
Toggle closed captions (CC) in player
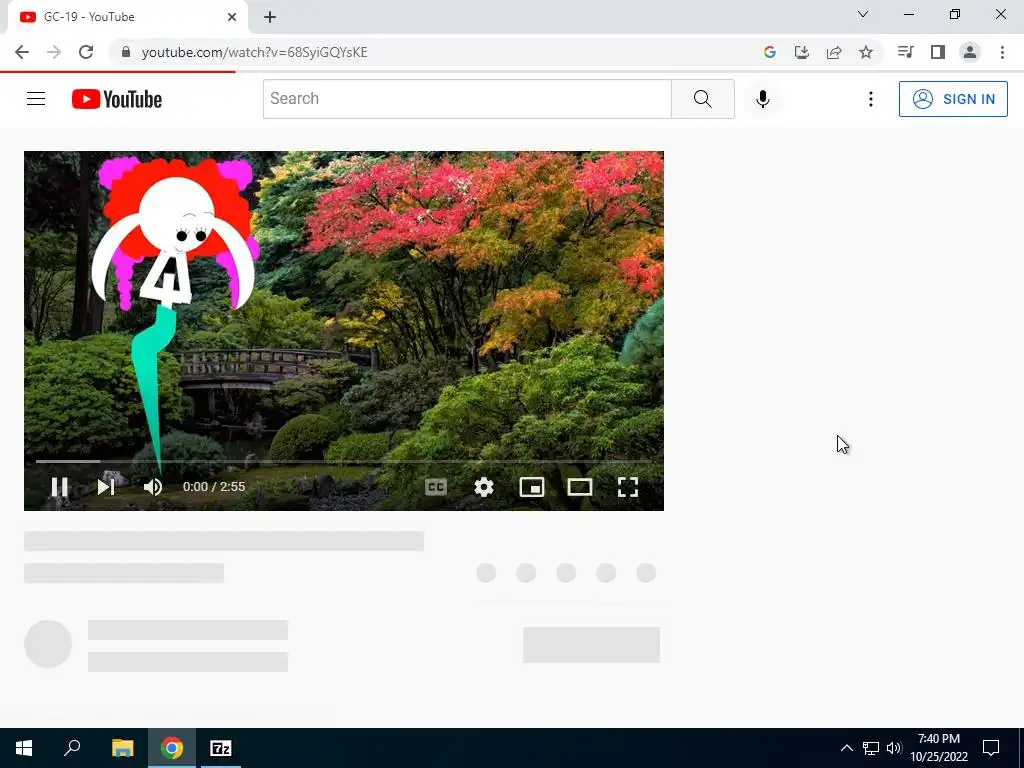click(436, 487)
